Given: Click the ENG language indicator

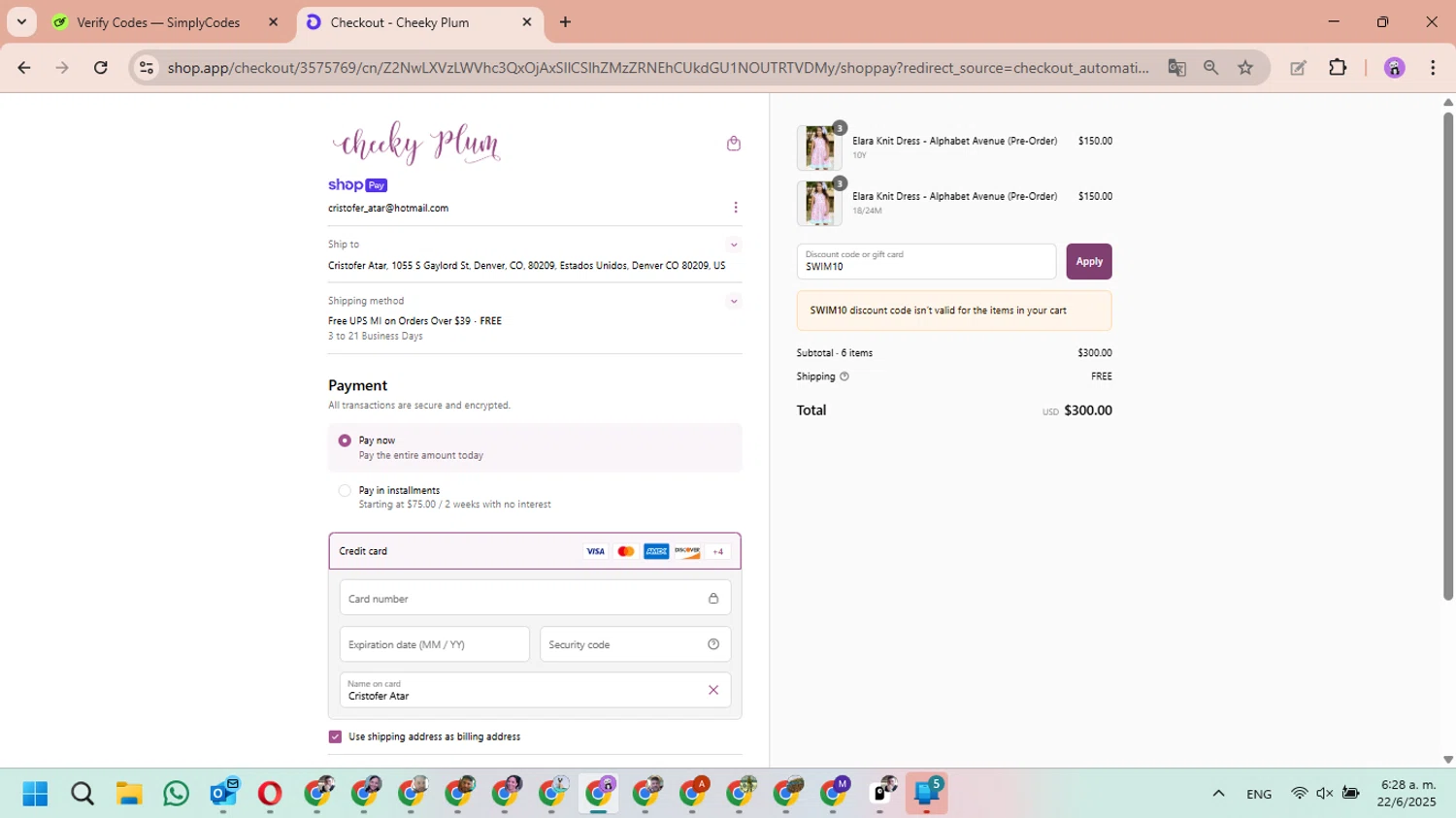Looking at the screenshot, I should tap(1259, 794).
